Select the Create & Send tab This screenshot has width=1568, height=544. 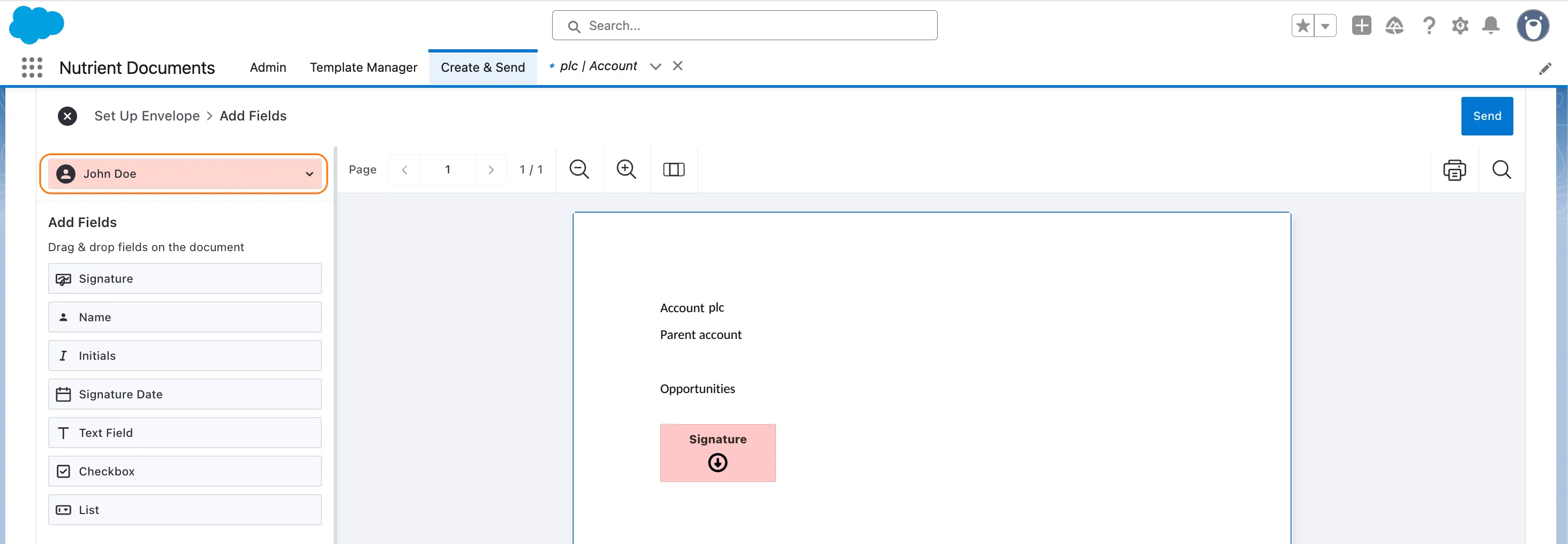pyautogui.click(x=483, y=67)
